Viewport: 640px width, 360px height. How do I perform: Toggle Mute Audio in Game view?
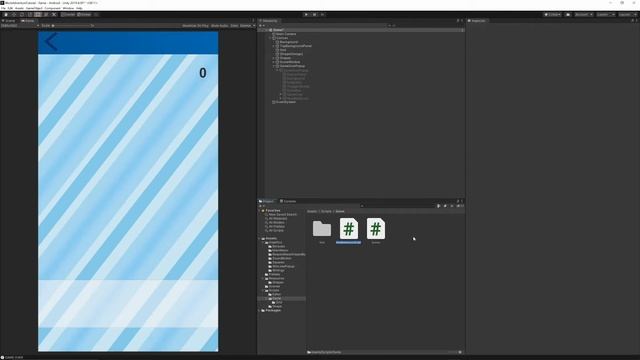point(220,26)
